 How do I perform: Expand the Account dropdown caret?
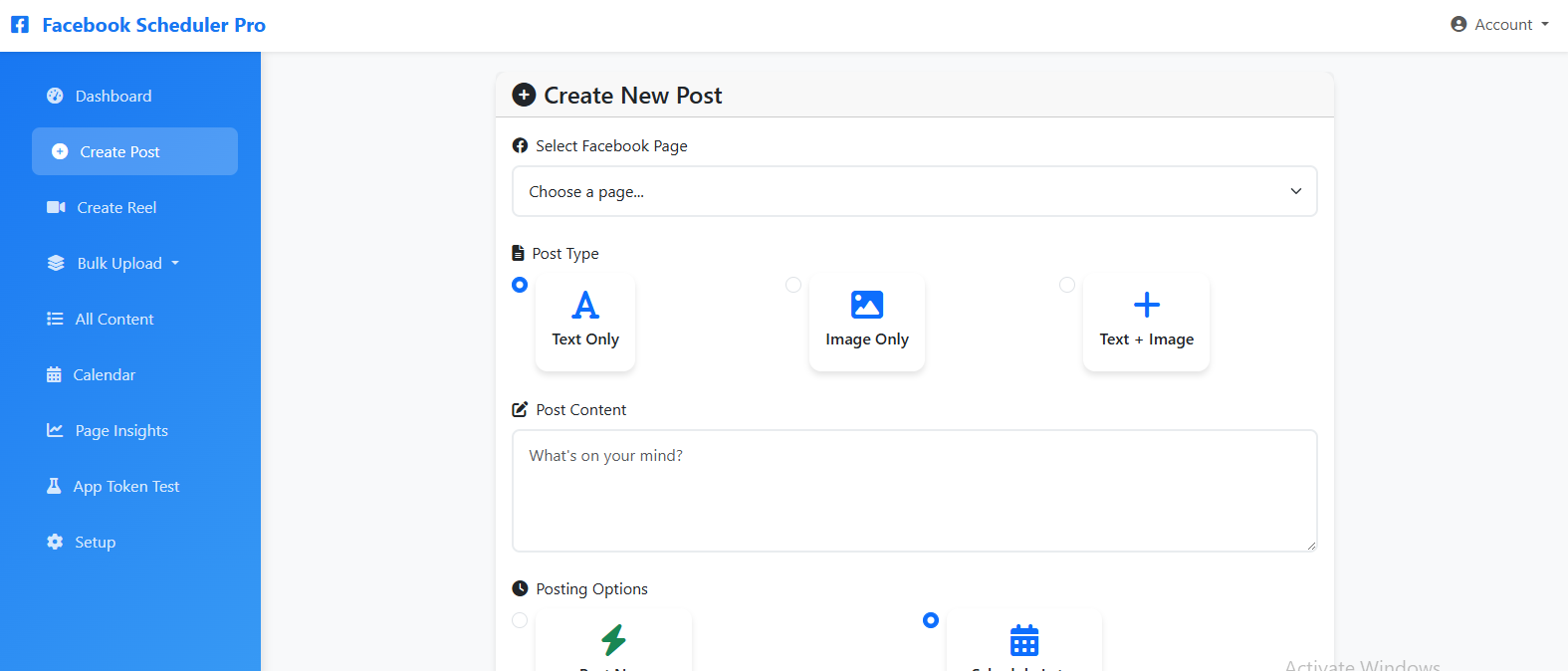[1545, 24]
